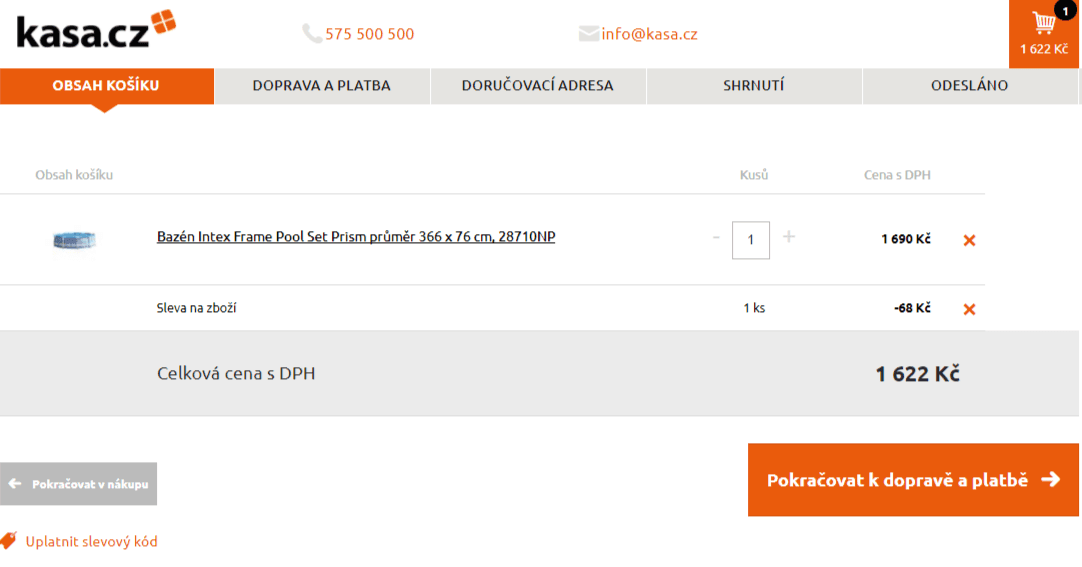Screen dimensions: 1082x567
Task: Click the pool product thumbnail image
Action: click(x=75, y=240)
